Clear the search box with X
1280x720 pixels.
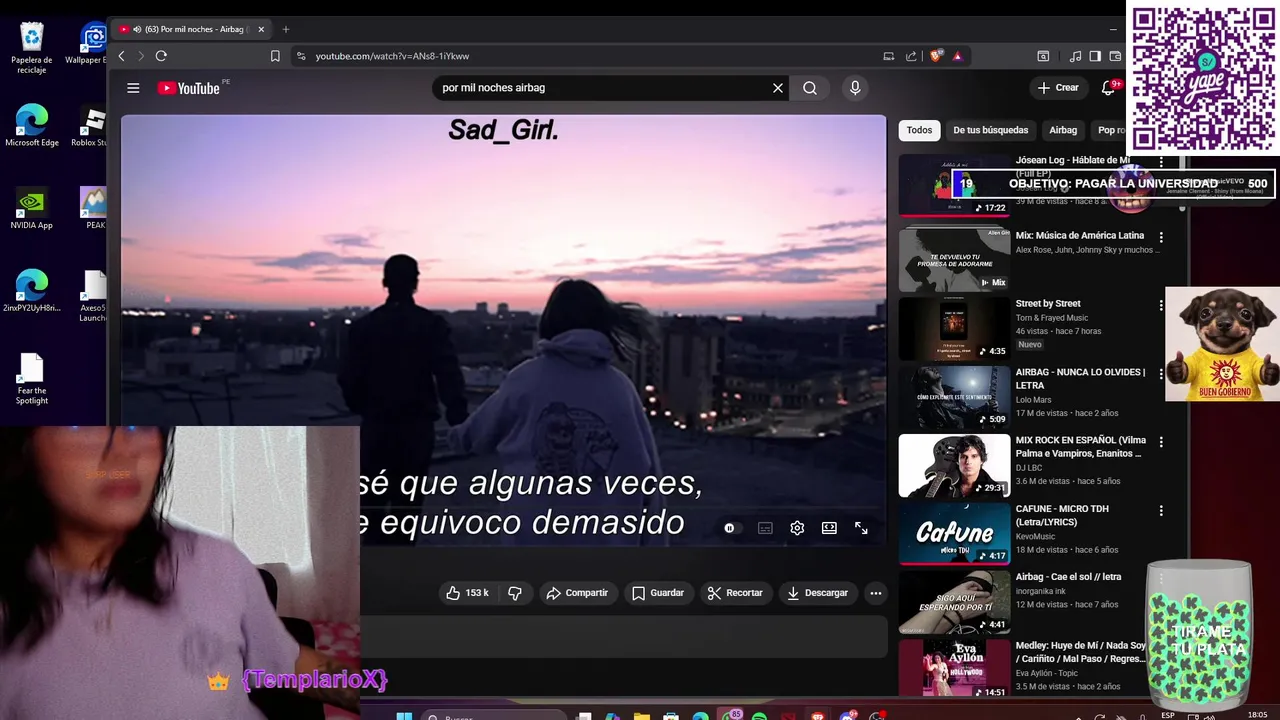click(x=778, y=88)
